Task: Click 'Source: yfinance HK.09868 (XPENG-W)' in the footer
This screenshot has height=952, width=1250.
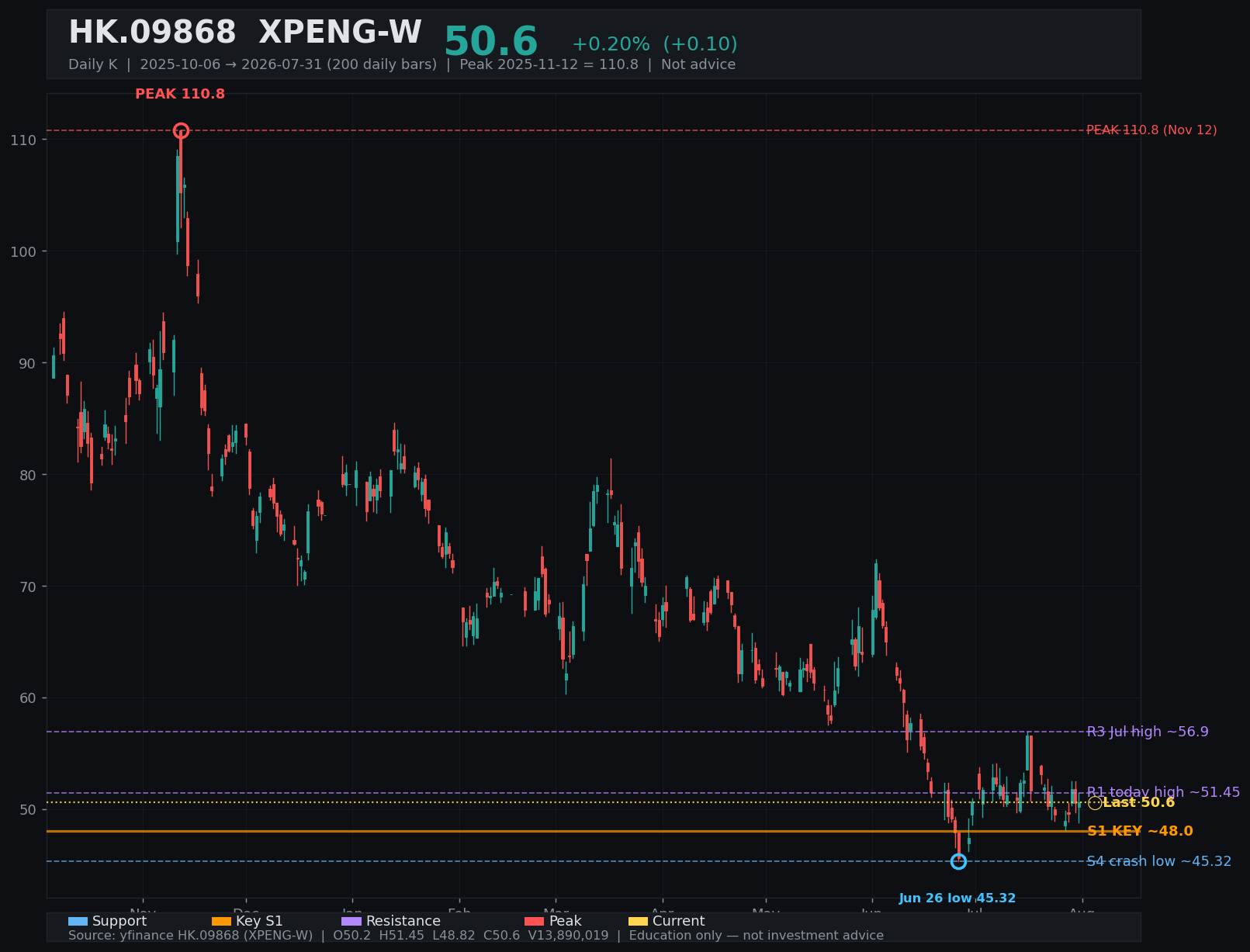Action: 191,936
